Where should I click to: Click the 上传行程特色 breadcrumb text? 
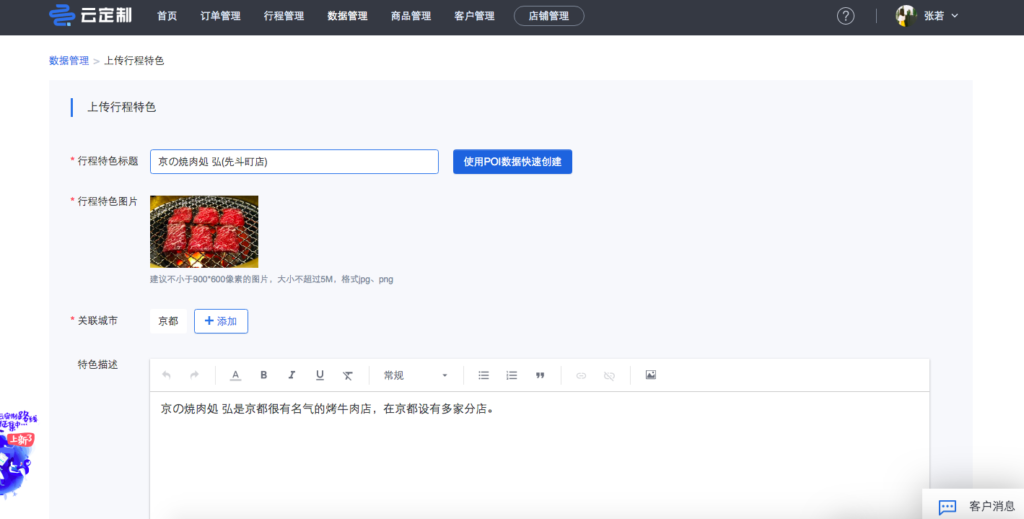(x=134, y=61)
